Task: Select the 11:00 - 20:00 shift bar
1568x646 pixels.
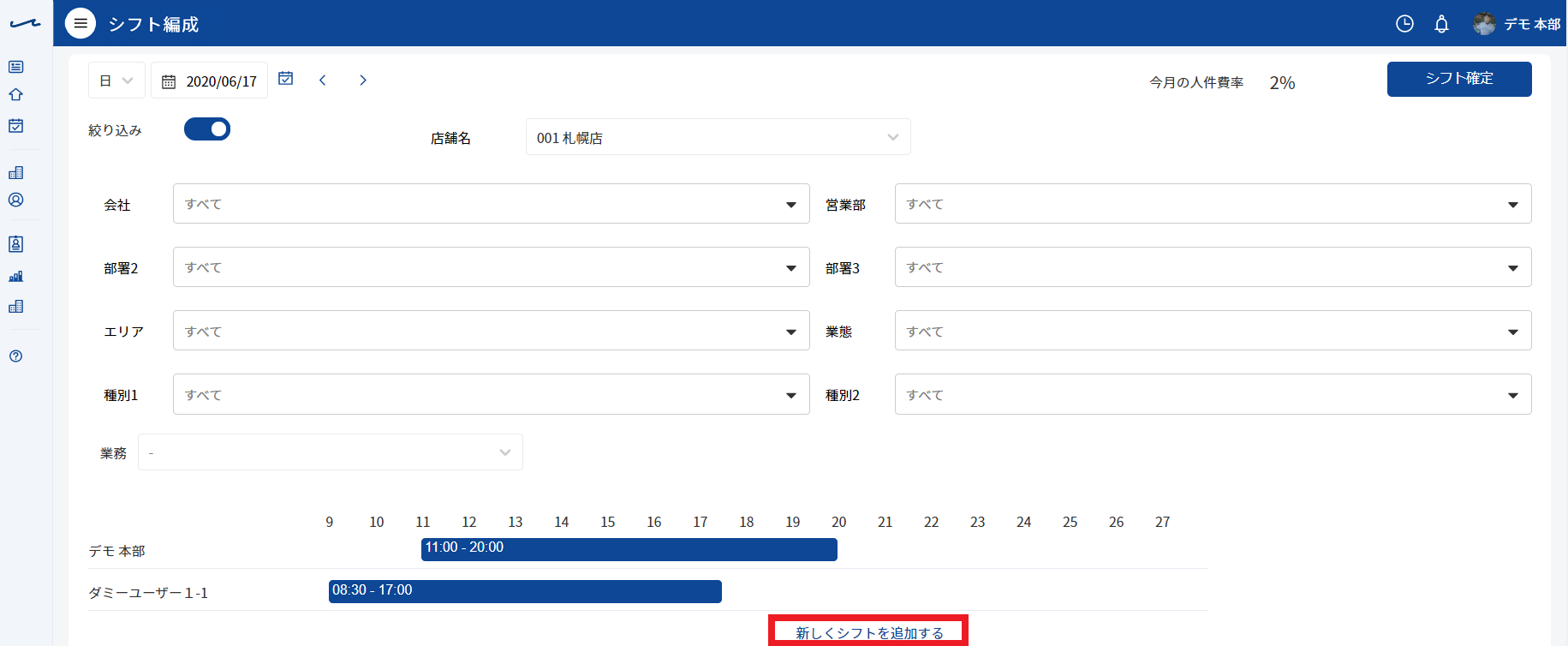Action: pos(629,549)
